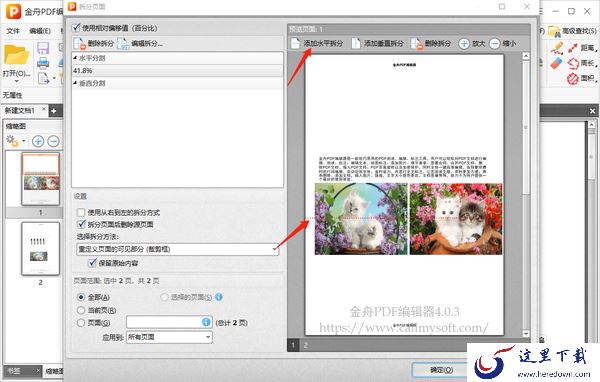Click preview vertical scrollbar down arrow
Screen dimensions: 600x382
[x=526, y=334]
